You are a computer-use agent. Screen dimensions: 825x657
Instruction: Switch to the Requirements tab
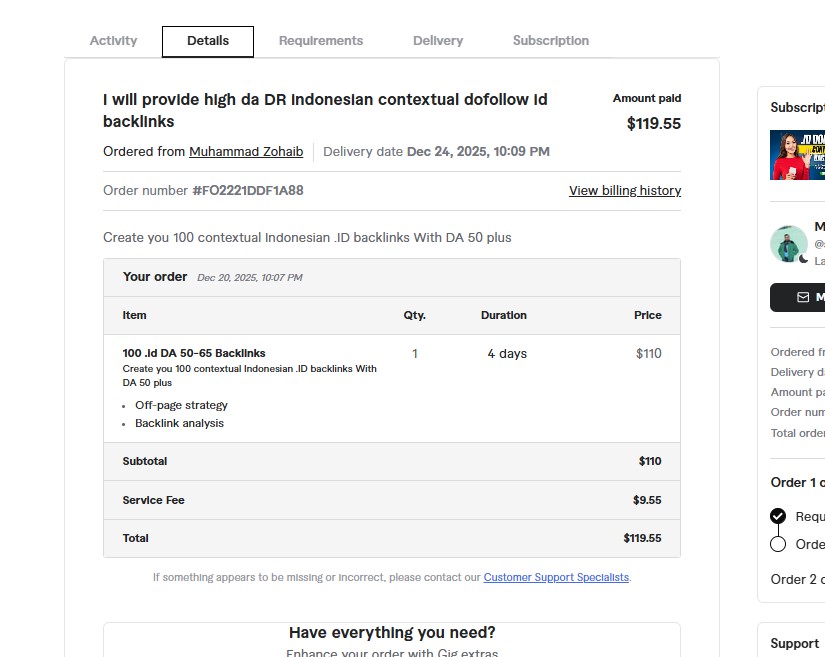[x=321, y=41]
